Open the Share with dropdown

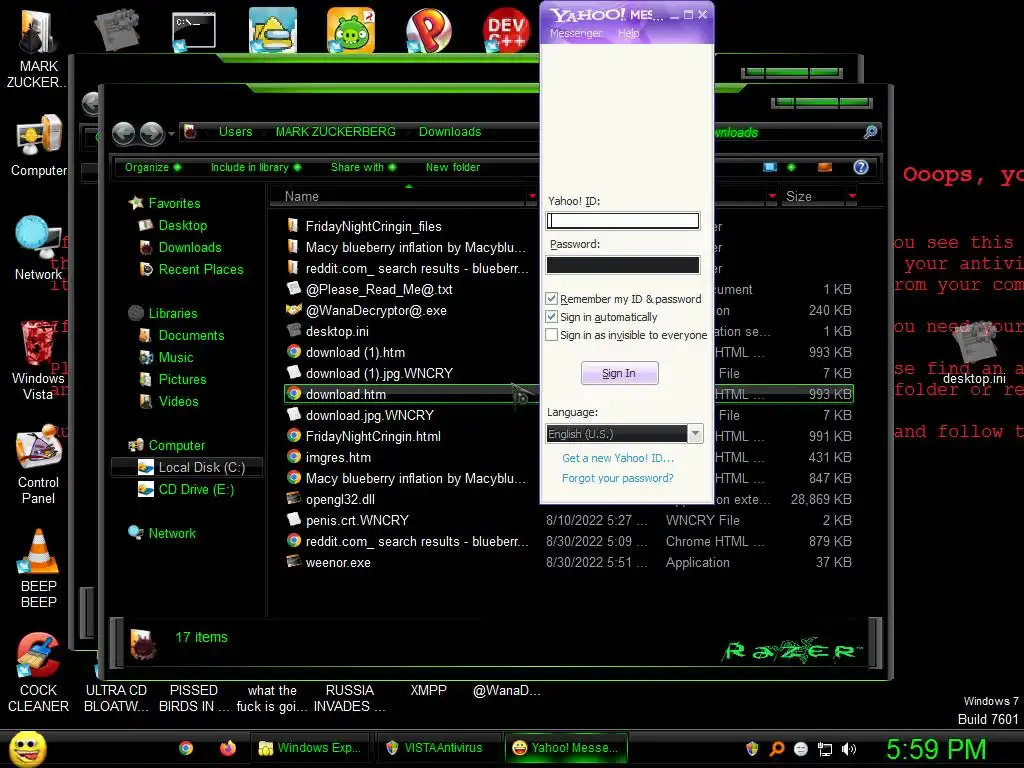(x=363, y=167)
